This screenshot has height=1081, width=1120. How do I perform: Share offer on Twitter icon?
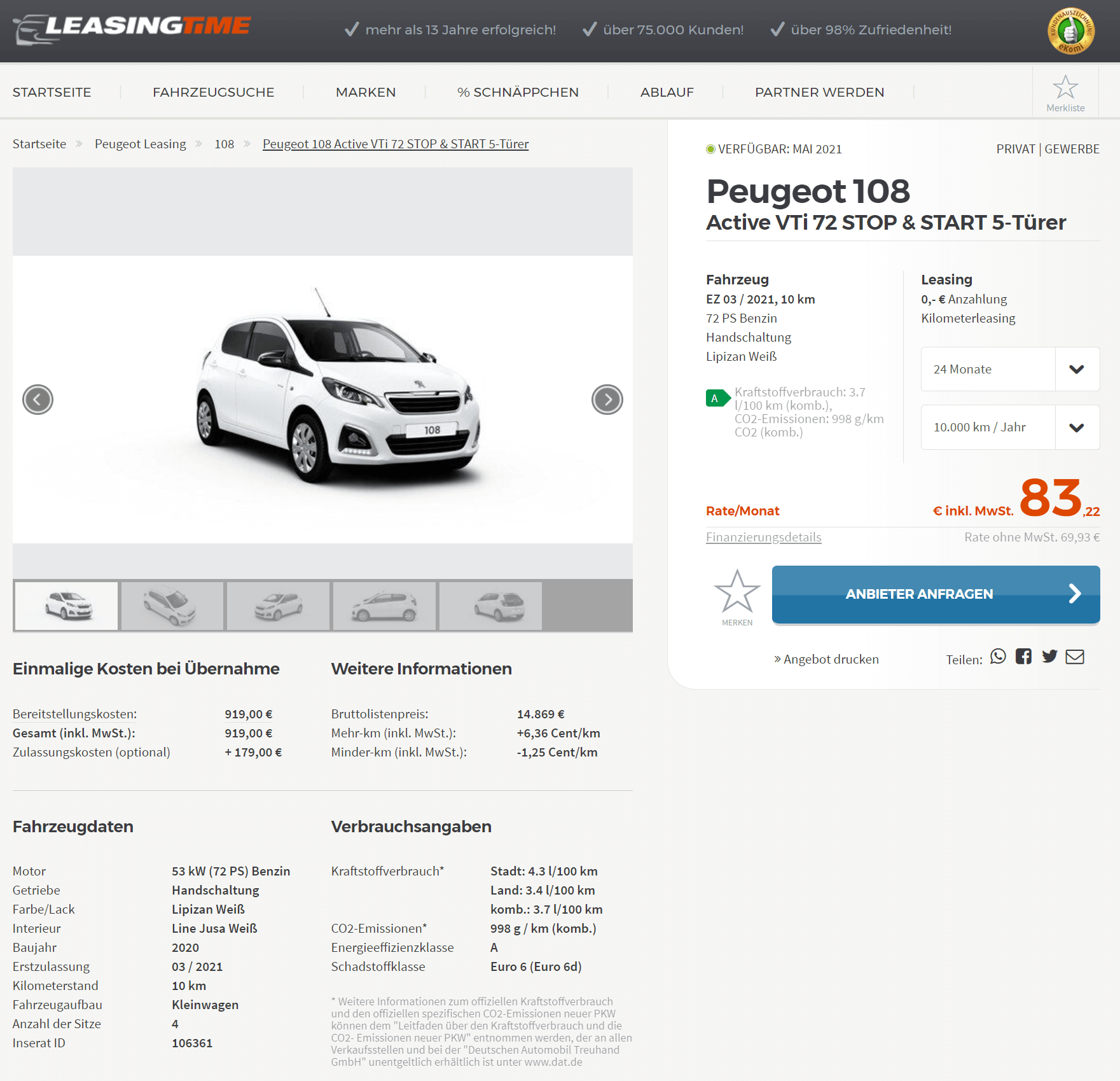pyautogui.click(x=1049, y=657)
